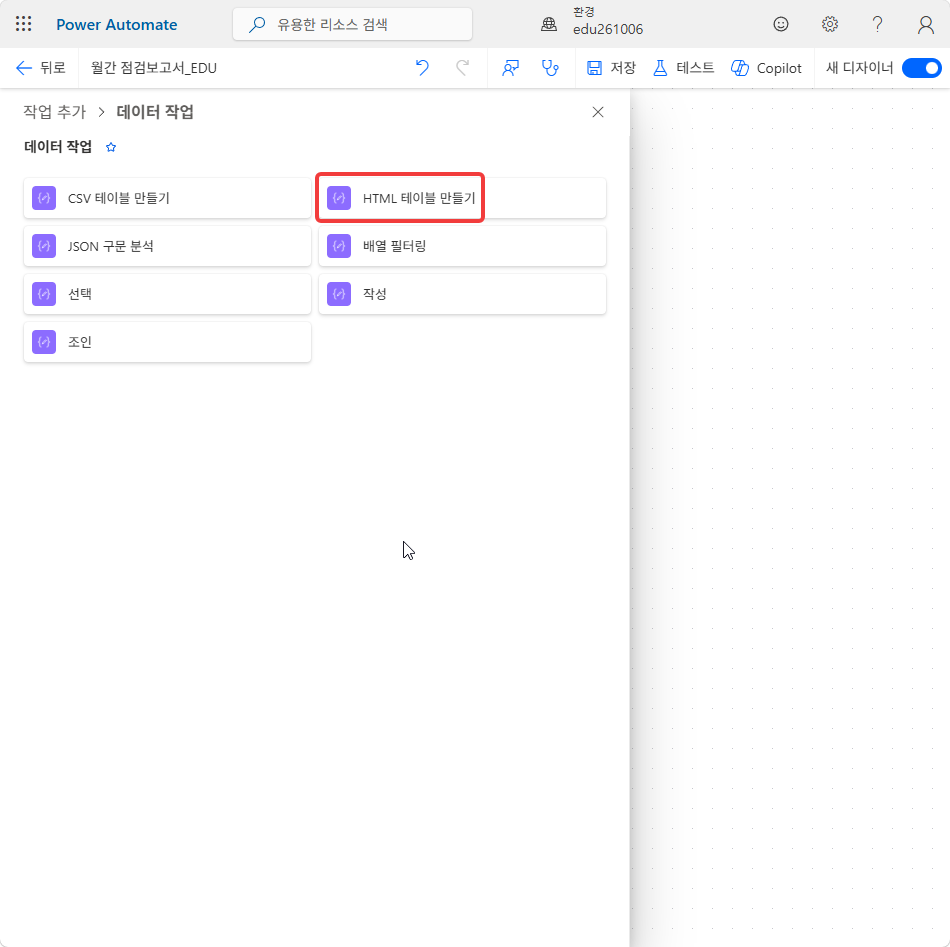Click the environment globe icon

pos(549,24)
